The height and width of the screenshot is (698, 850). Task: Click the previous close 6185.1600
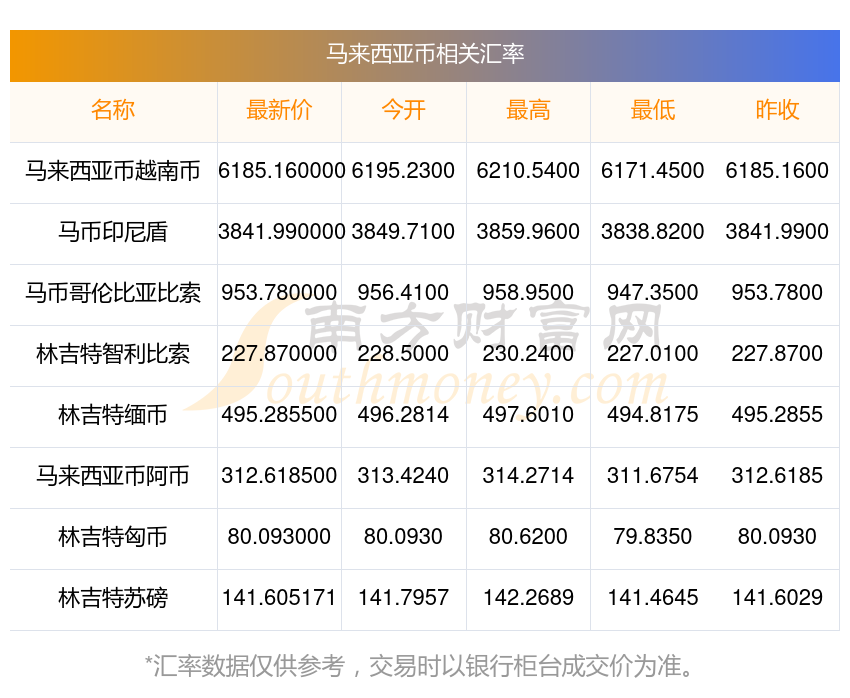point(777,171)
